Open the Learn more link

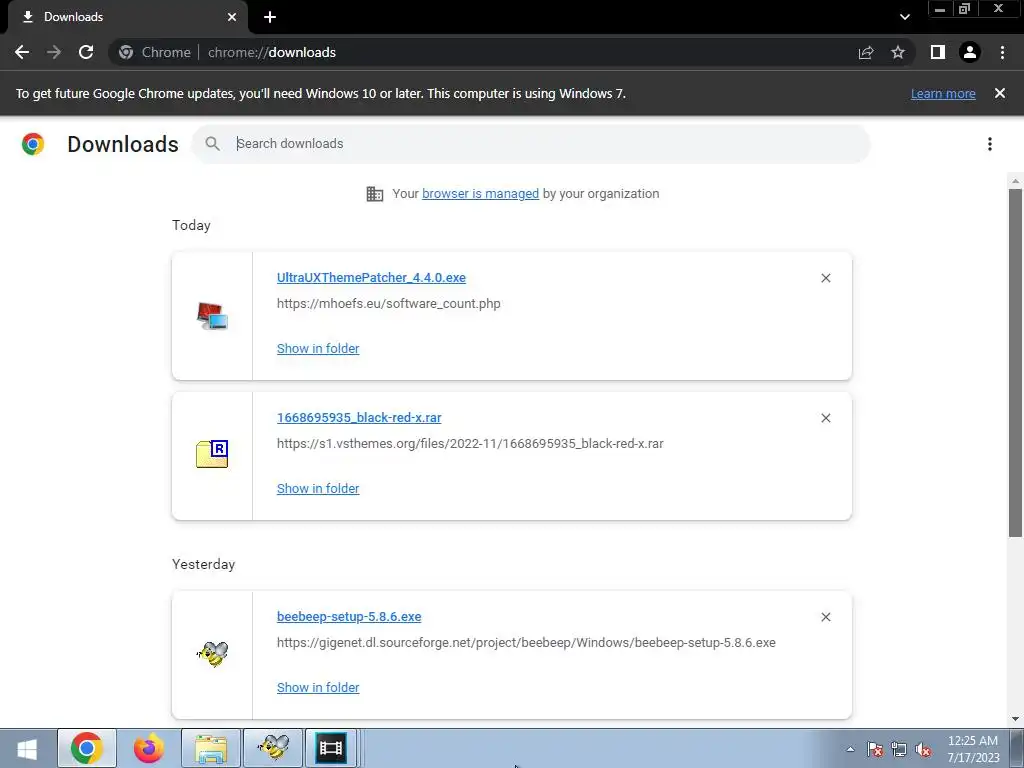click(x=943, y=93)
